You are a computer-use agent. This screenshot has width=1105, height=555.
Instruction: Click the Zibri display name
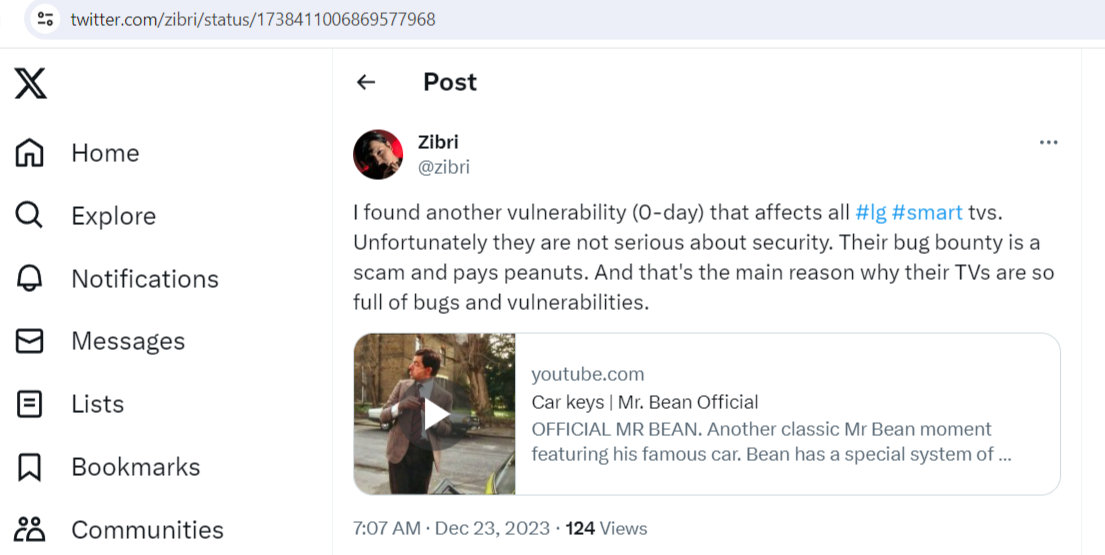click(x=438, y=142)
